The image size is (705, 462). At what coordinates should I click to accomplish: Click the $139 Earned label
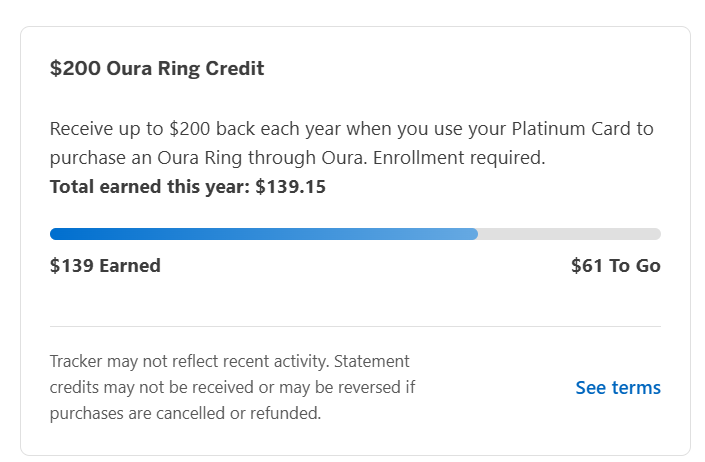coord(105,266)
